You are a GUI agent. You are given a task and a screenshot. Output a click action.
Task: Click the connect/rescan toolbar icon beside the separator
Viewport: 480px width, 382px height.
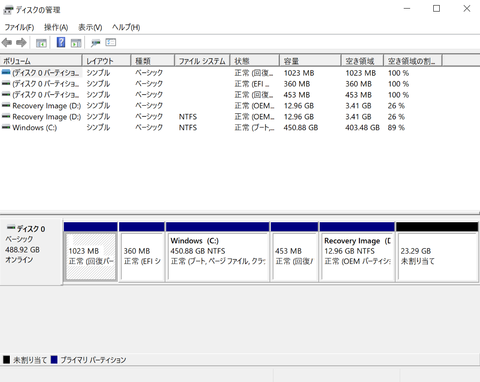96,43
